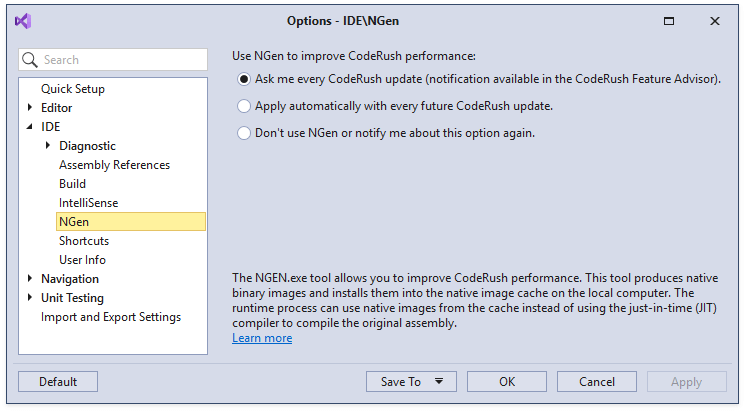The image size is (745, 412).
Task: Expand the Diagnostic tree node
Action: pyautogui.click(x=48, y=146)
